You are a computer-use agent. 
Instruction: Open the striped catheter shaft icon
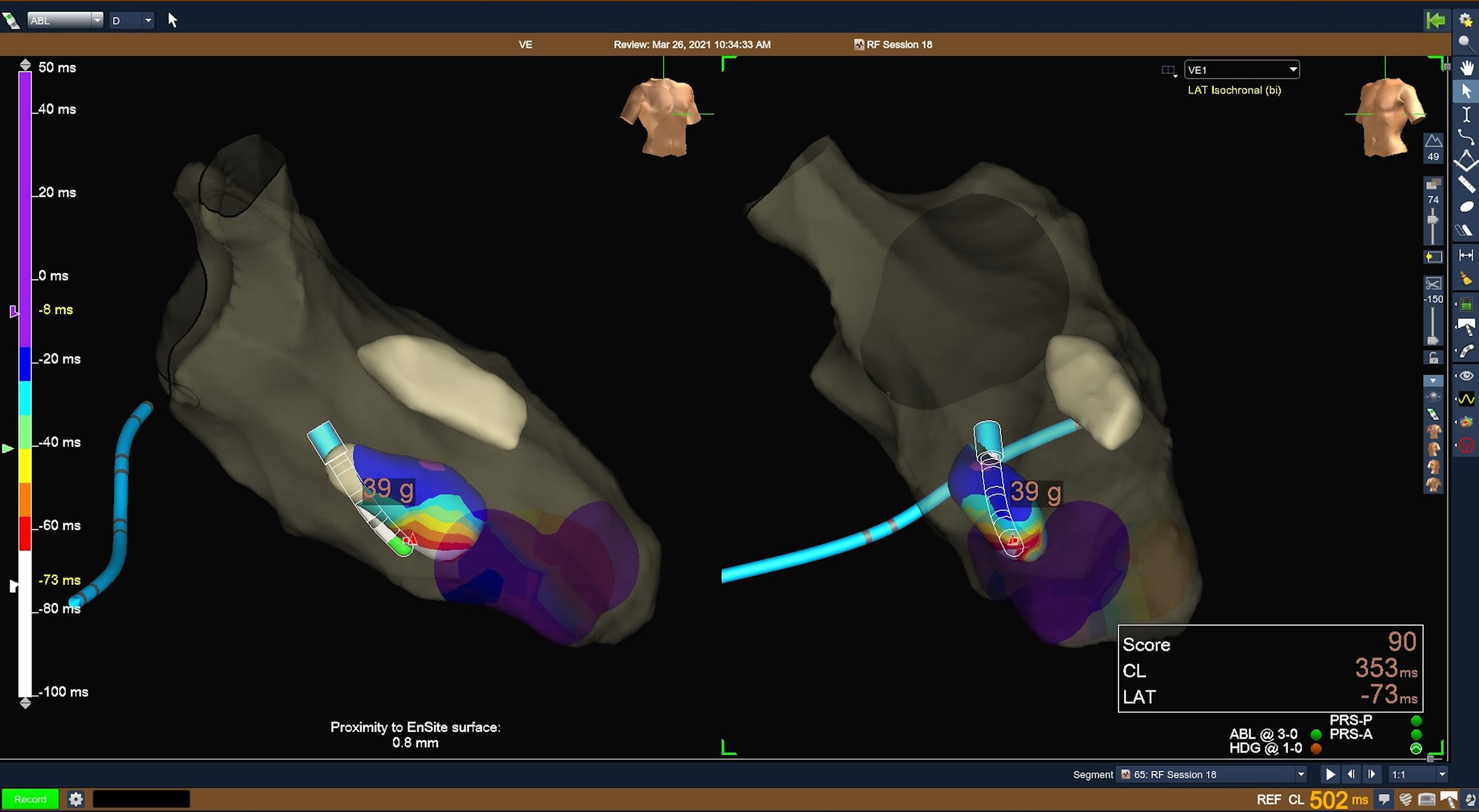[1466, 352]
